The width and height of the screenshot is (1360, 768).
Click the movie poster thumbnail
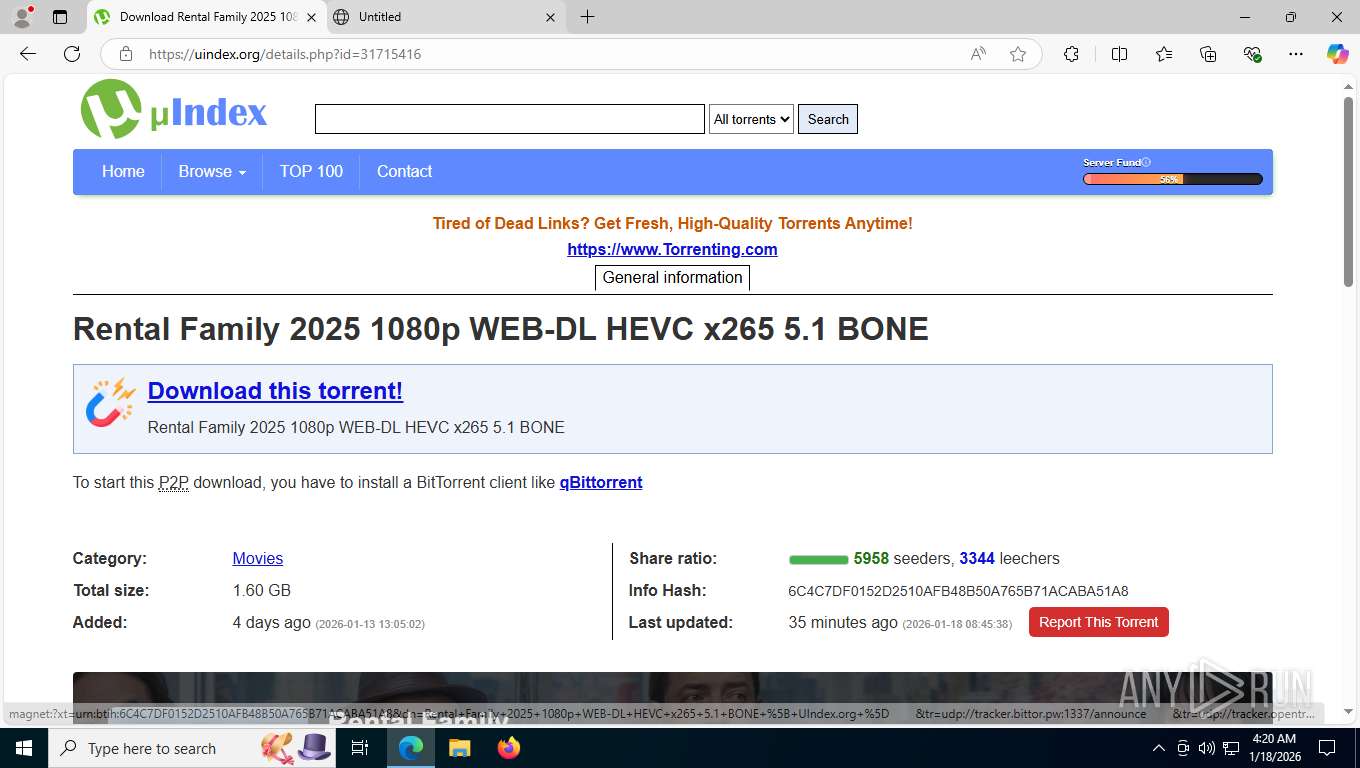click(672, 697)
